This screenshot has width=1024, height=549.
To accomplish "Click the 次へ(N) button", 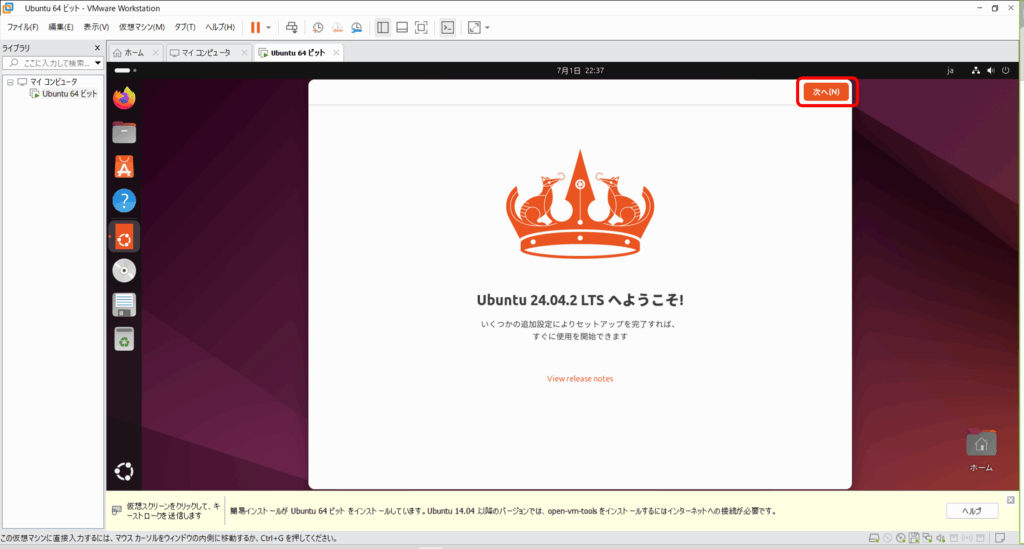I will pos(826,92).
